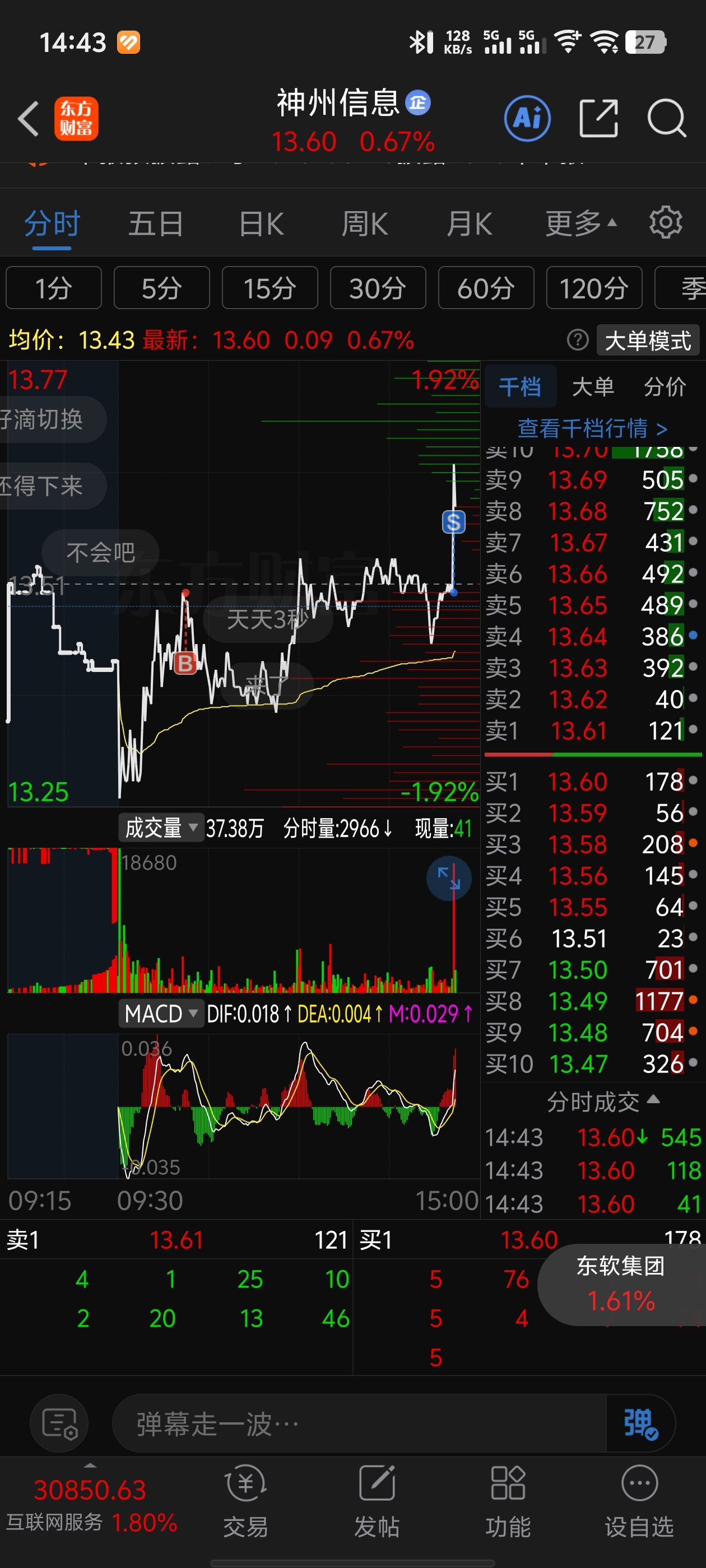
Task: Tap the orange dot next to 买3 row
Action: [x=693, y=843]
